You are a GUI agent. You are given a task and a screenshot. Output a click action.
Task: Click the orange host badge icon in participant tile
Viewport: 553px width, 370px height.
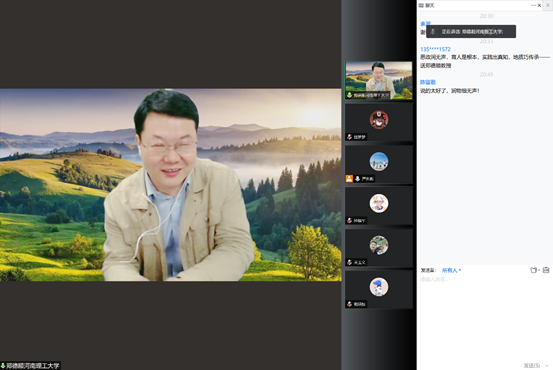349,178
